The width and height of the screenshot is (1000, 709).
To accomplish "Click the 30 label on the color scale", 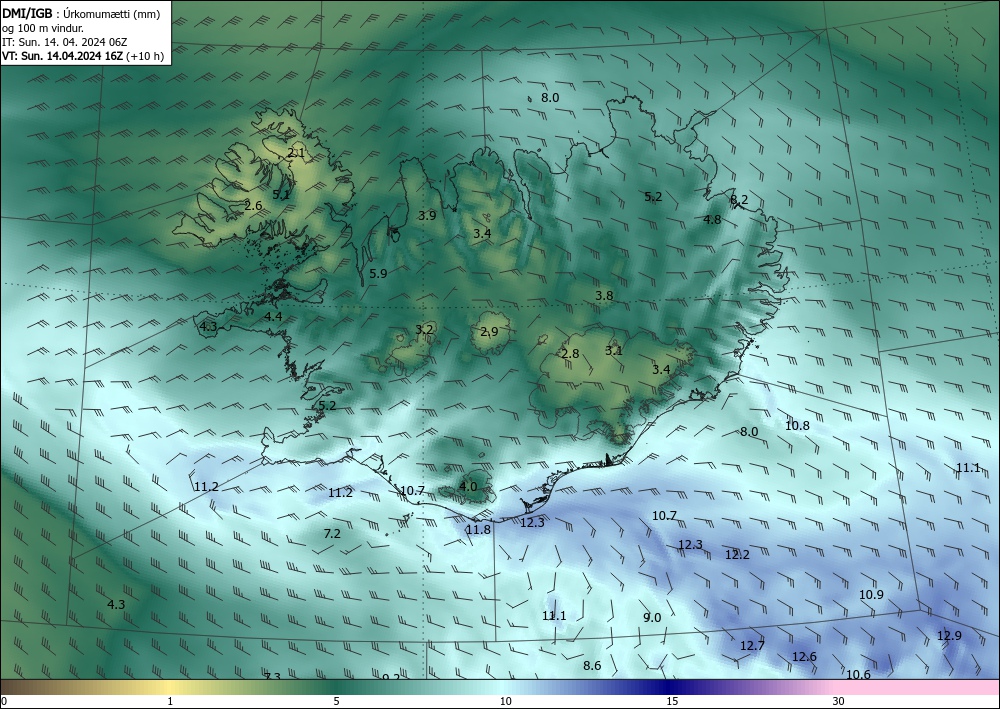I will pyautogui.click(x=839, y=701).
